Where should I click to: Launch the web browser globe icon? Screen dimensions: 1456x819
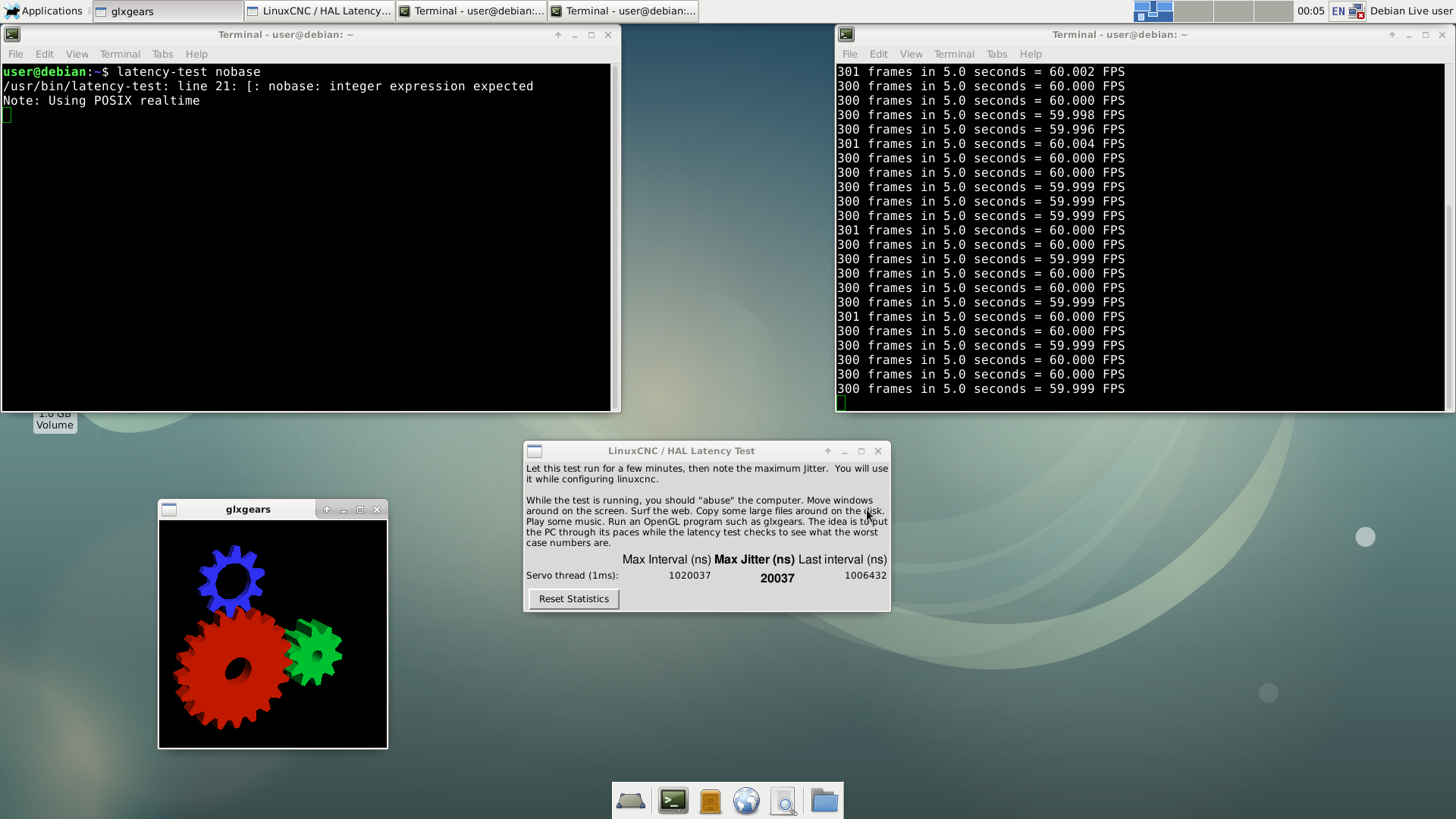click(x=746, y=801)
